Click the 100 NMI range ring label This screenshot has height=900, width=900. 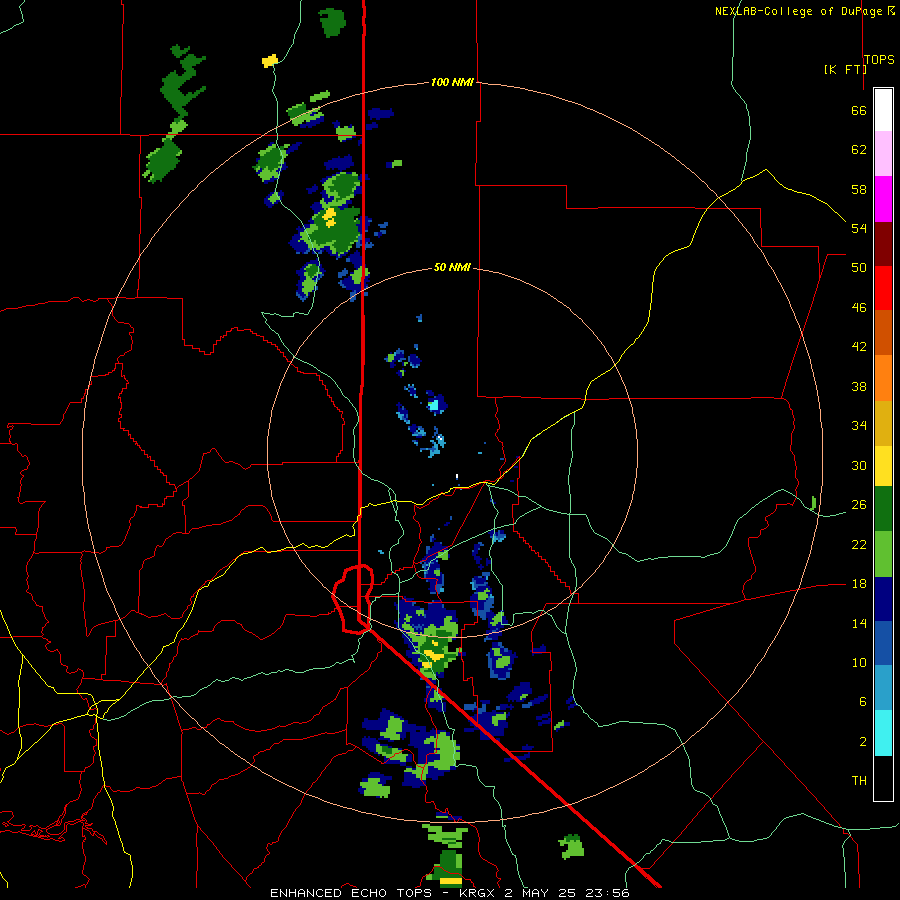pyautogui.click(x=452, y=82)
